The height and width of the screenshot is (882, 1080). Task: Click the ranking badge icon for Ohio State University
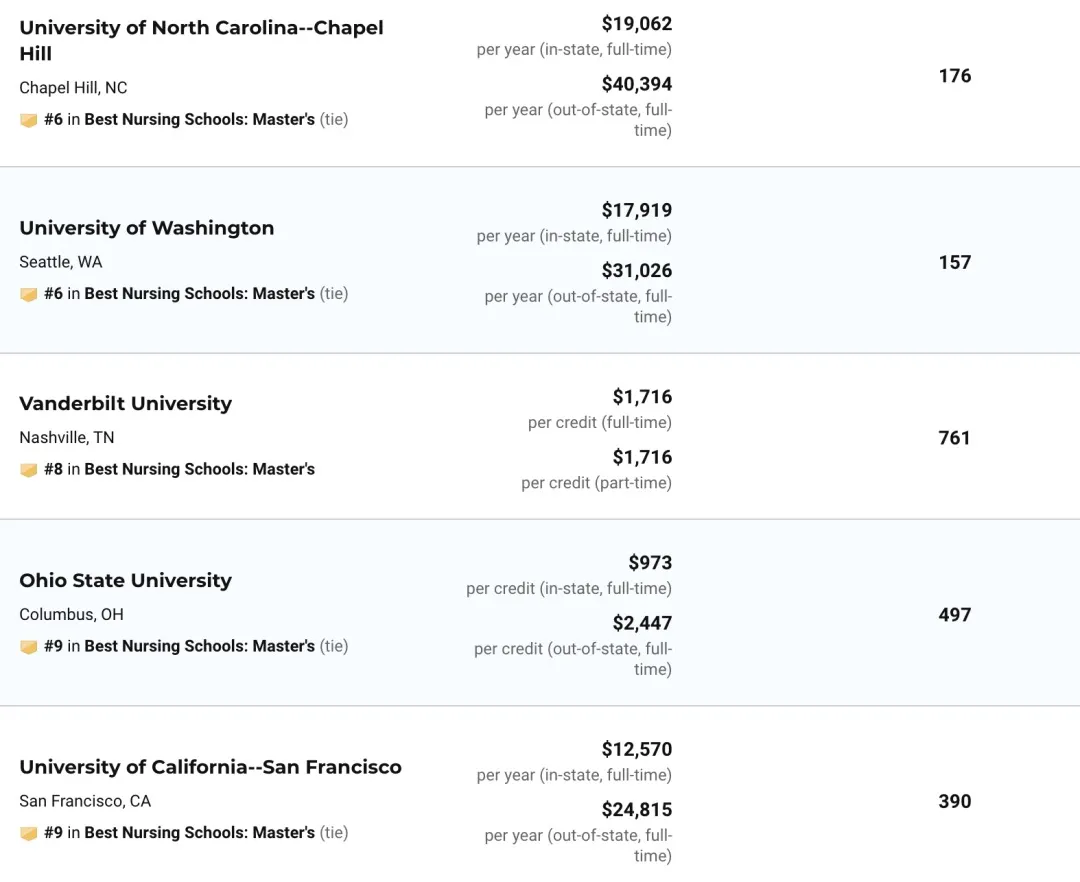click(29, 647)
